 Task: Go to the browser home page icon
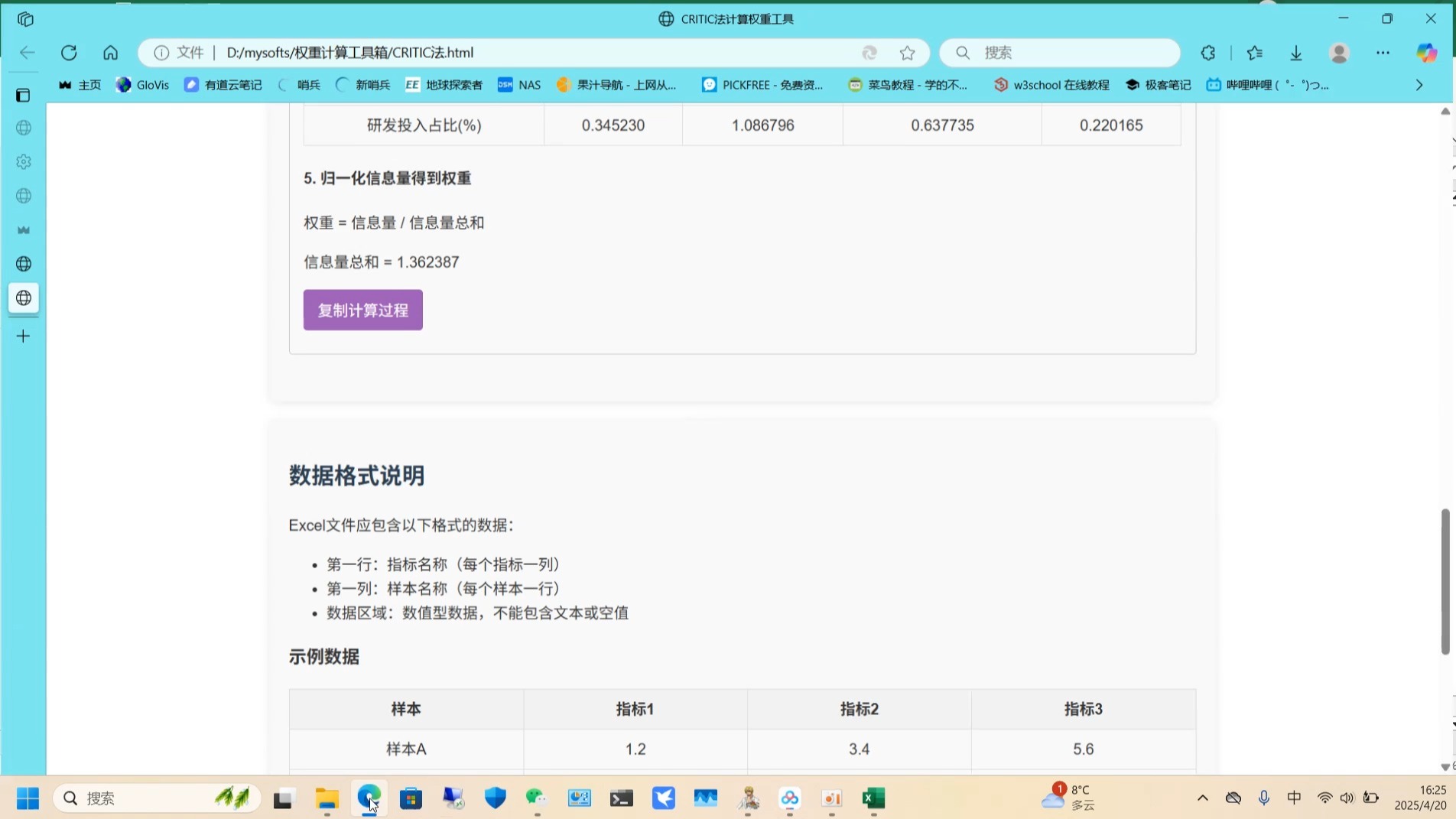(x=110, y=53)
